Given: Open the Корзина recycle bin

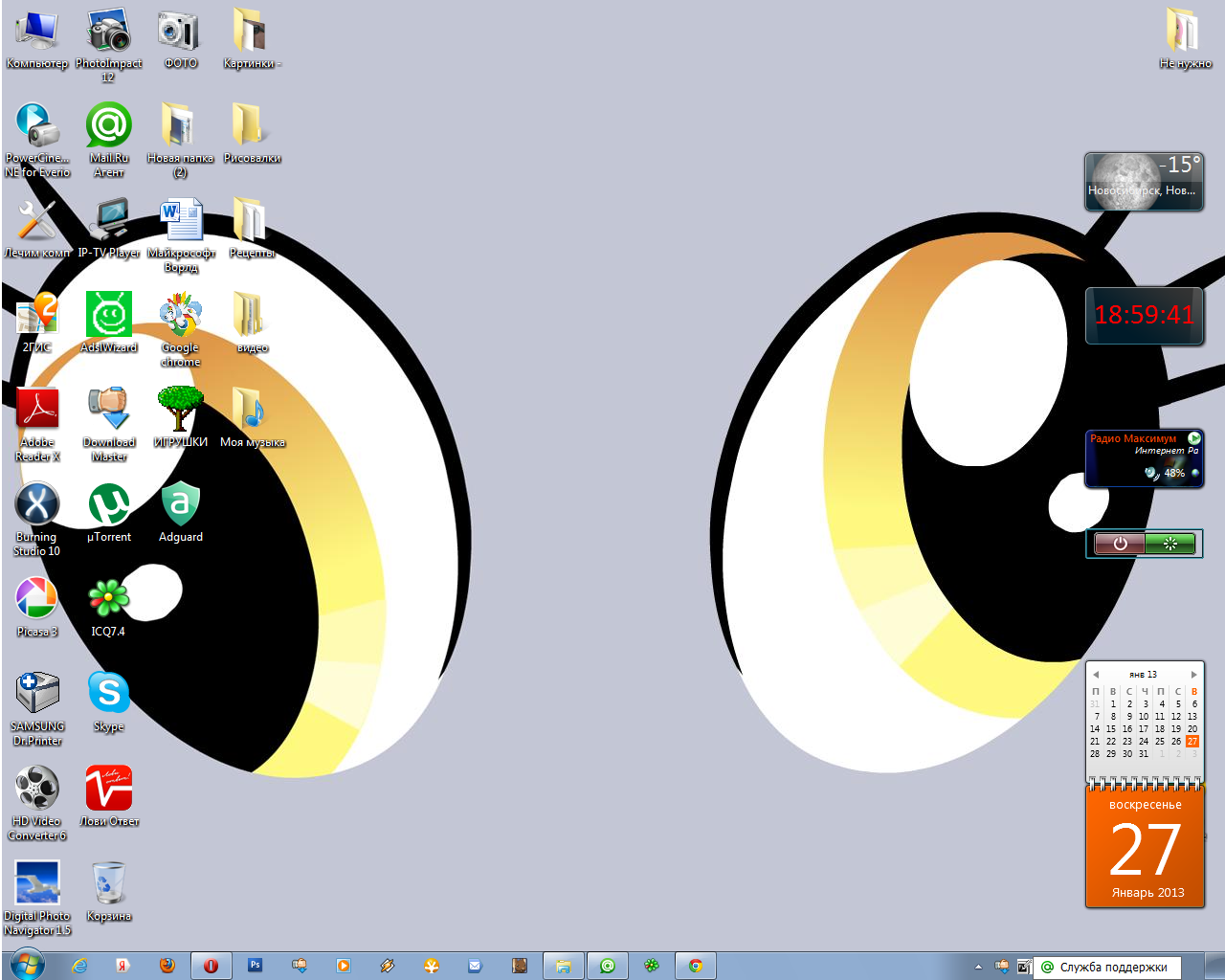Looking at the screenshot, I should (x=108, y=891).
